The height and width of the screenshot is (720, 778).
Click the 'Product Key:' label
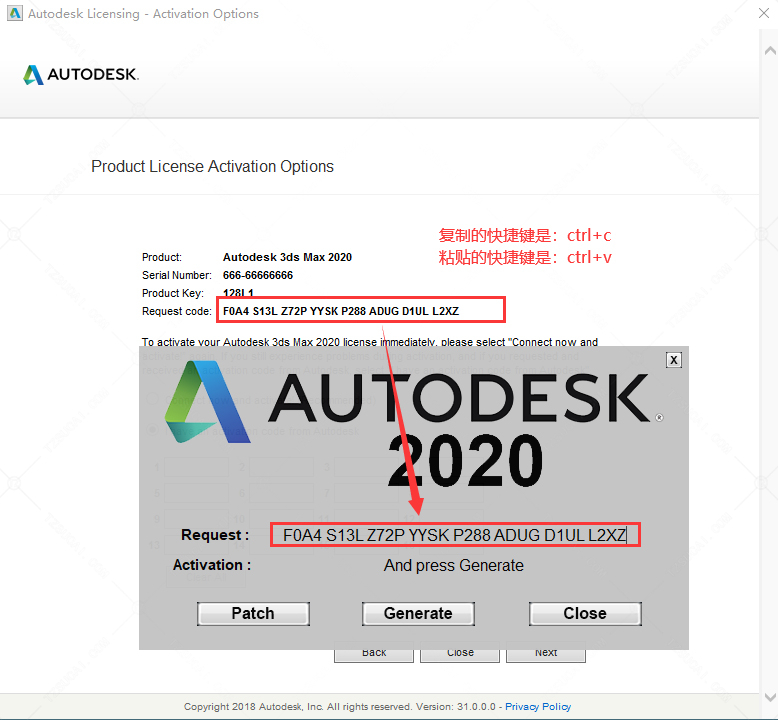tap(173, 293)
